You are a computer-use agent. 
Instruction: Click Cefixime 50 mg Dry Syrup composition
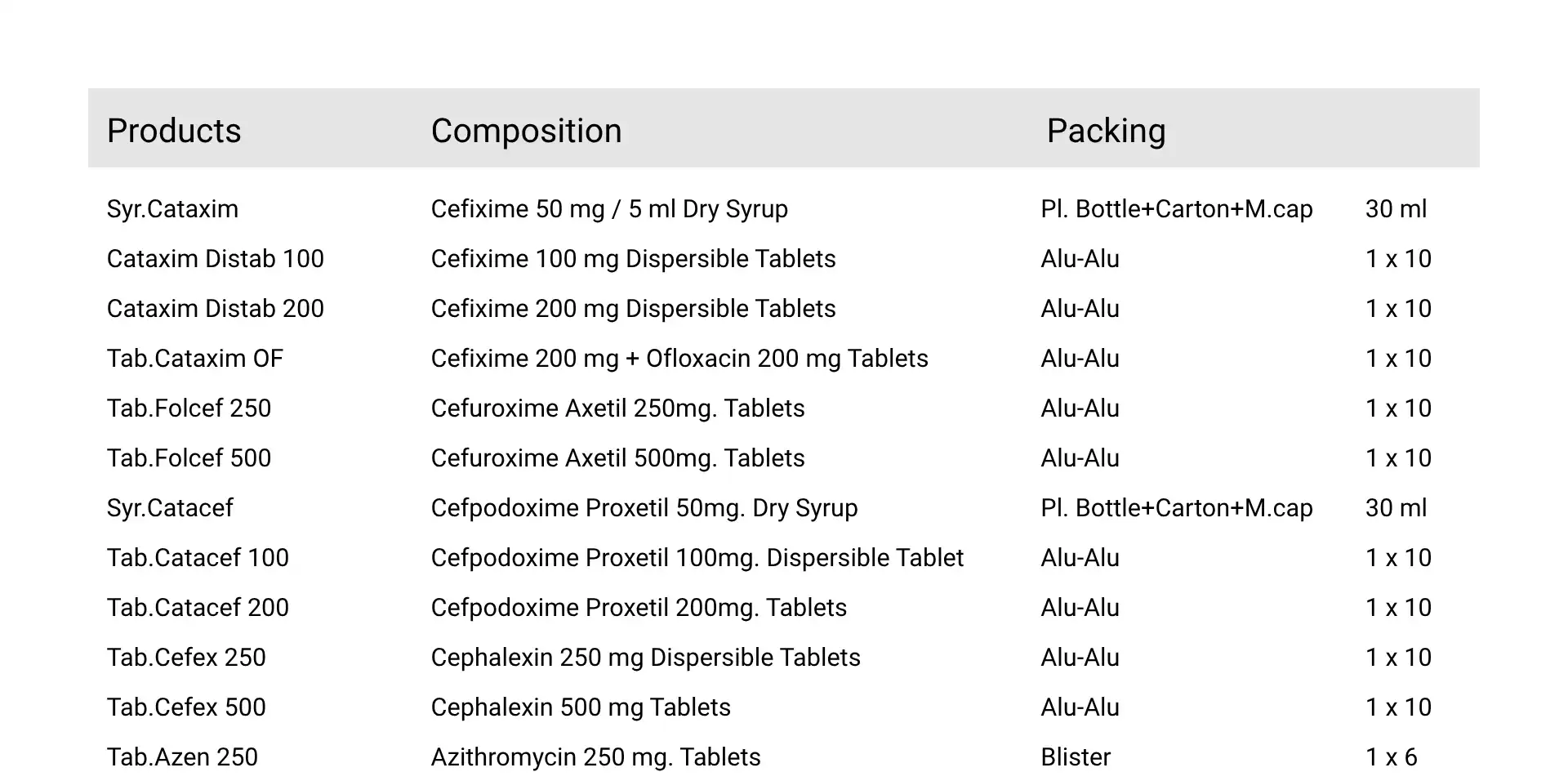pos(609,209)
